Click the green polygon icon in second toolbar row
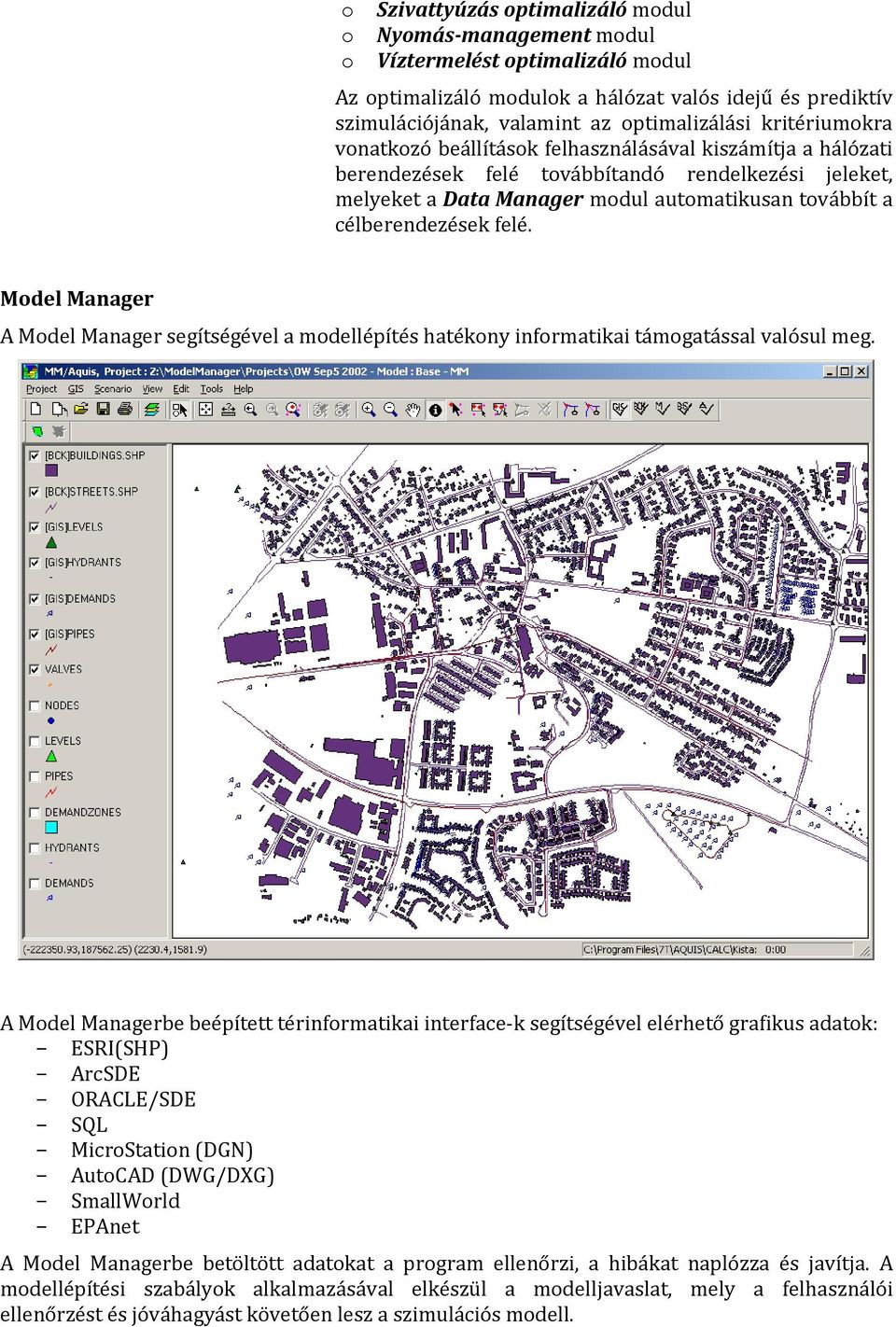Screen dimensions: 896x1327 (37, 431)
